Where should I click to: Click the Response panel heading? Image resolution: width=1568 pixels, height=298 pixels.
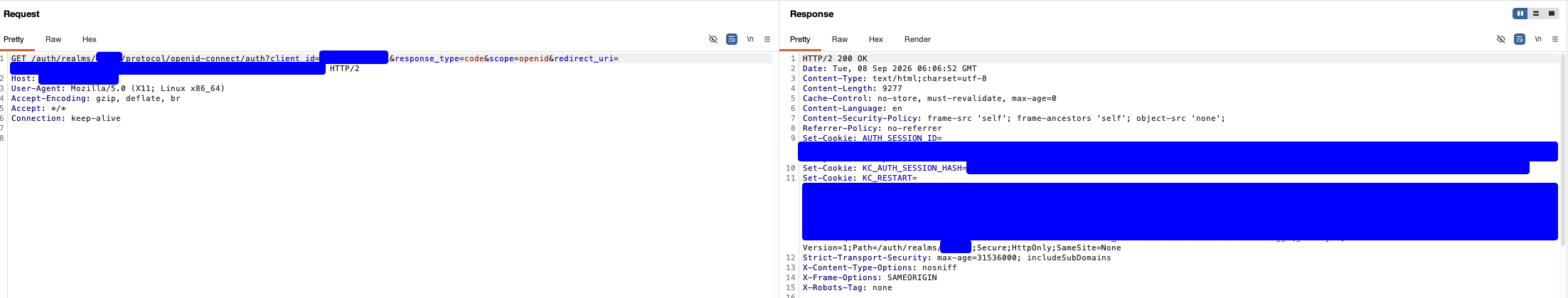point(811,14)
